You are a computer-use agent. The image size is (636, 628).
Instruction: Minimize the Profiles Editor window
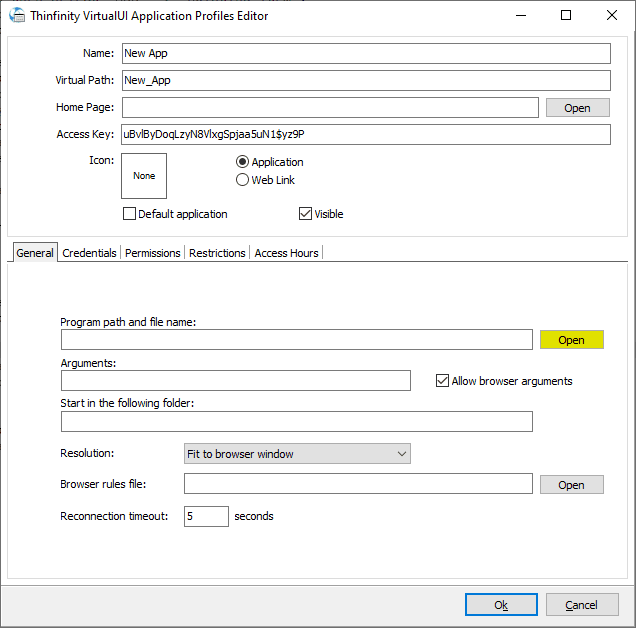tap(521, 15)
